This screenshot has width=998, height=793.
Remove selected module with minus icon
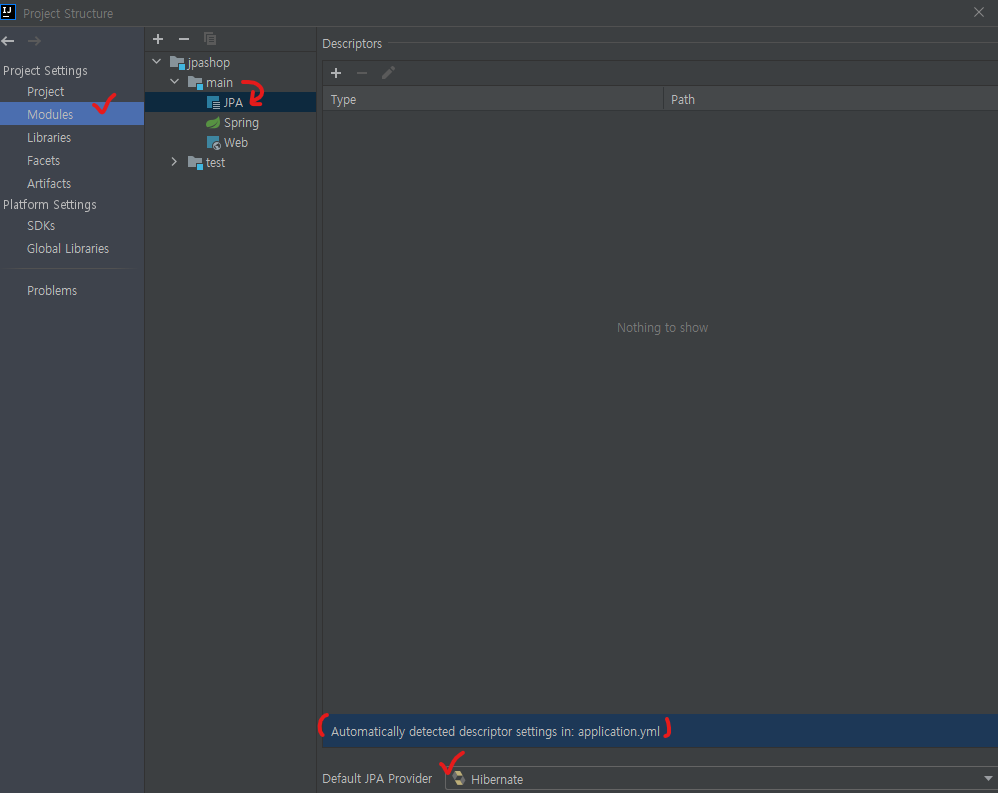point(184,39)
